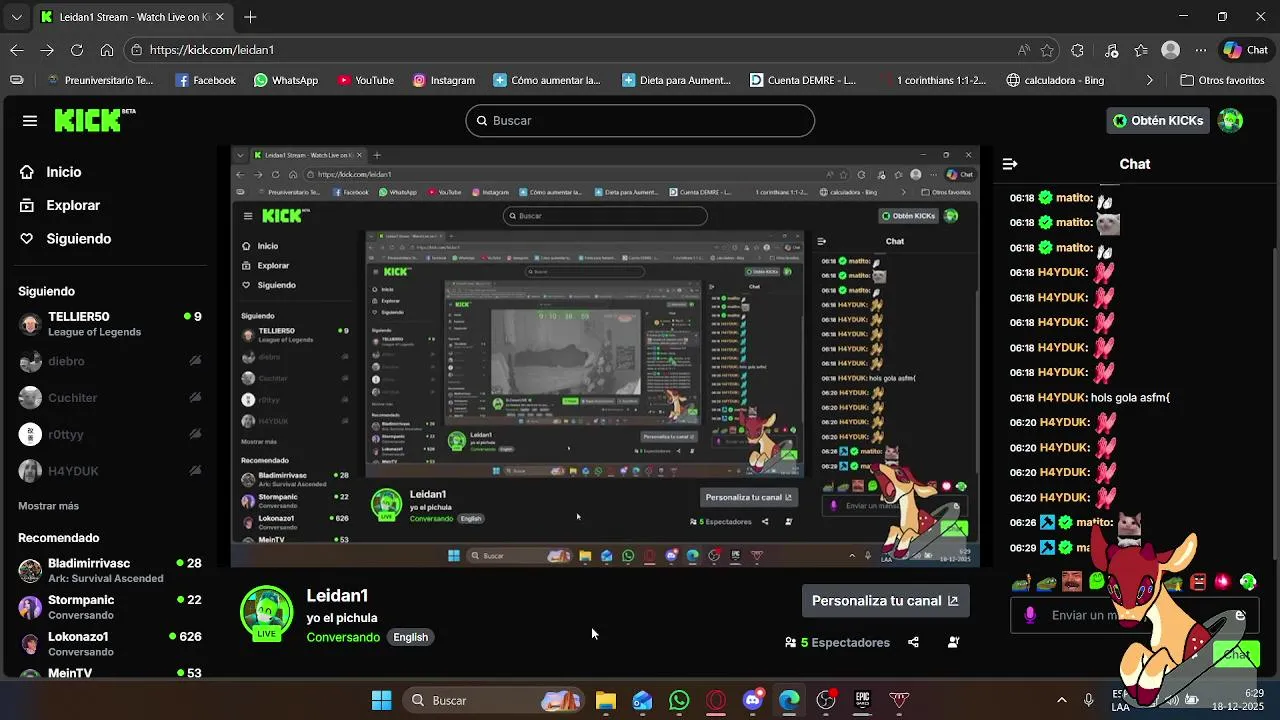Select the red angry face emote
Screen dimensions: 1280x720
(1197, 582)
